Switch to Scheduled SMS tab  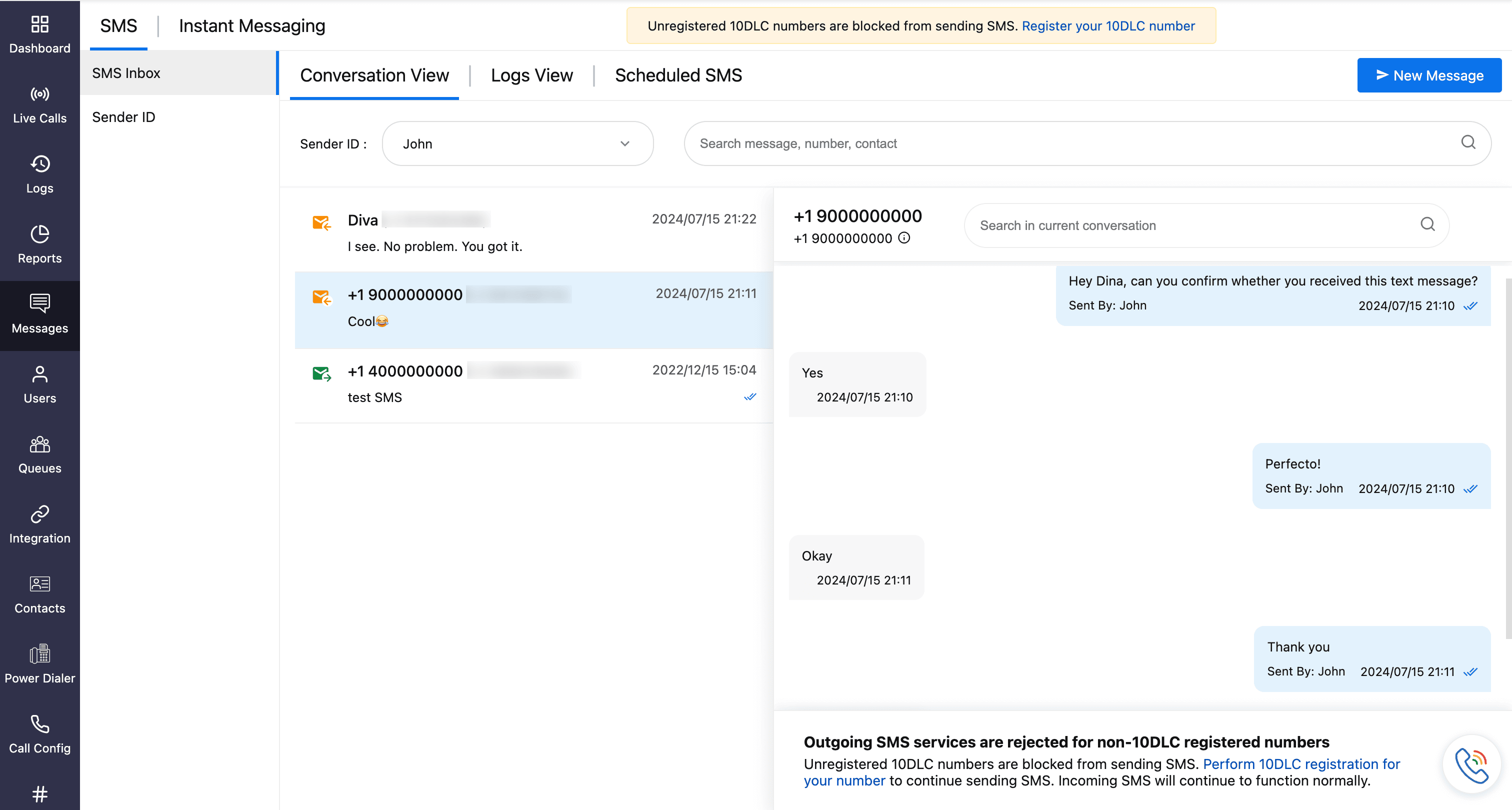point(678,75)
